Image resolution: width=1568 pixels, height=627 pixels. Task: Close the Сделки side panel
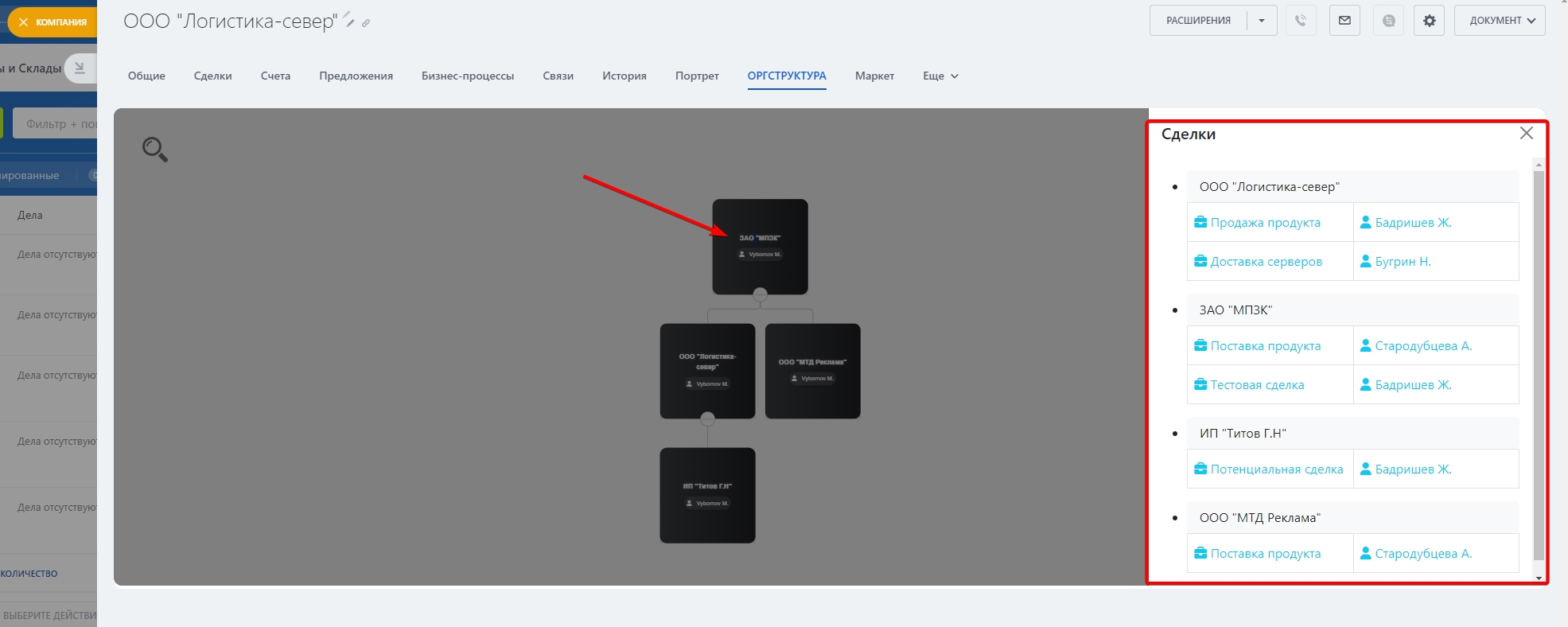[x=1527, y=133]
